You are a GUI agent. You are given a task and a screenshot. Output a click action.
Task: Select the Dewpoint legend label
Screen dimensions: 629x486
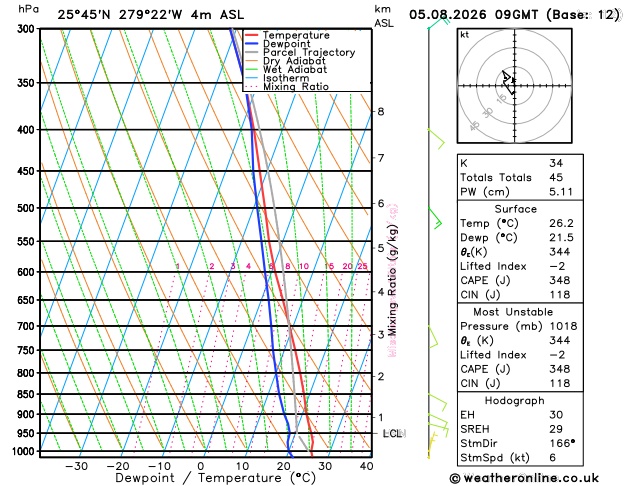tap(286, 44)
